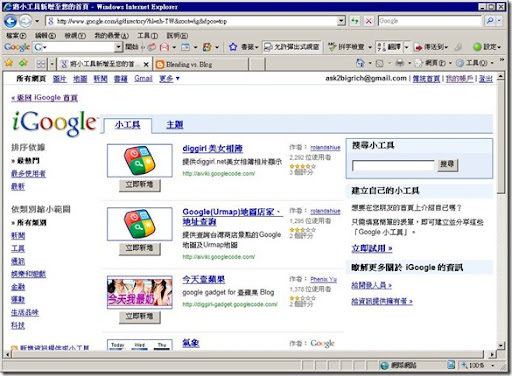
Task: Click the Google Toolbar logo
Action: pos(17,47)
